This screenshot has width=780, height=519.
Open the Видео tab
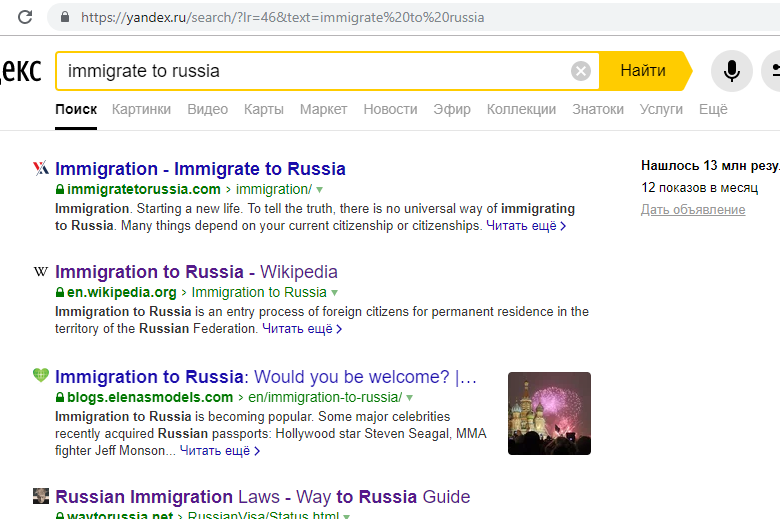[x=207, y=109]
